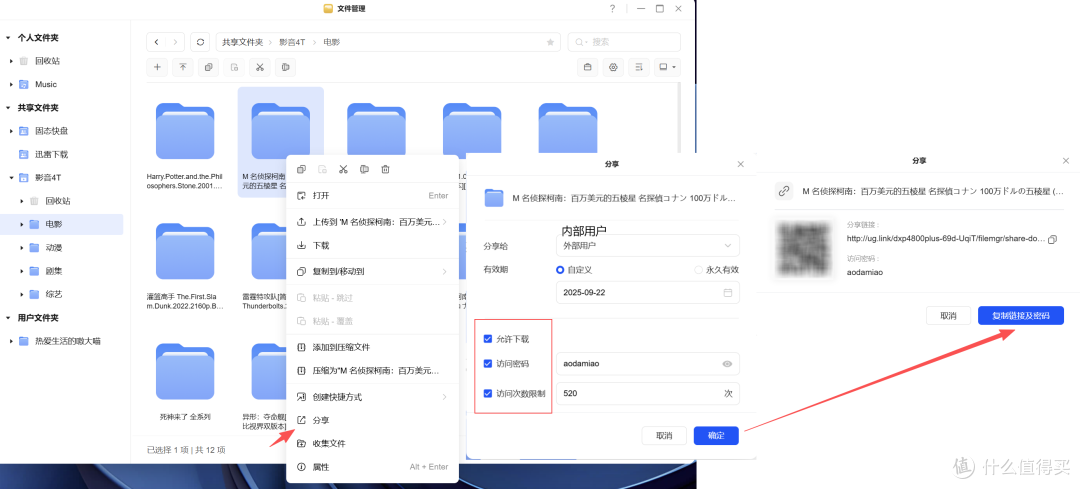Copy the share link with its copy icon
Image resolution: width=1080 pixels, height=489 pixels.
click(1052, 239)
